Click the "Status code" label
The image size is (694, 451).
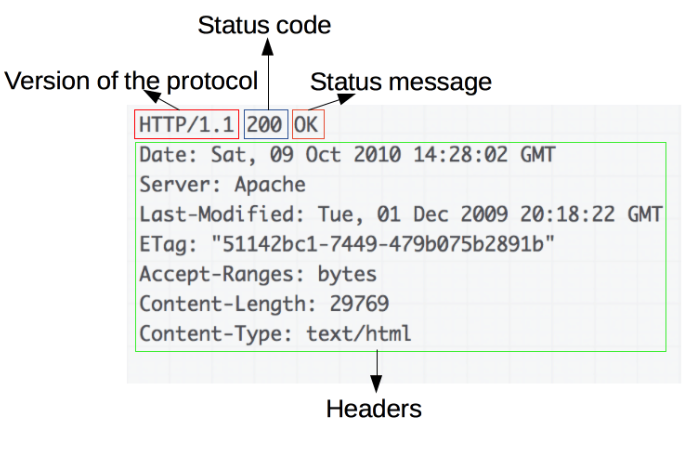point(265,24)
